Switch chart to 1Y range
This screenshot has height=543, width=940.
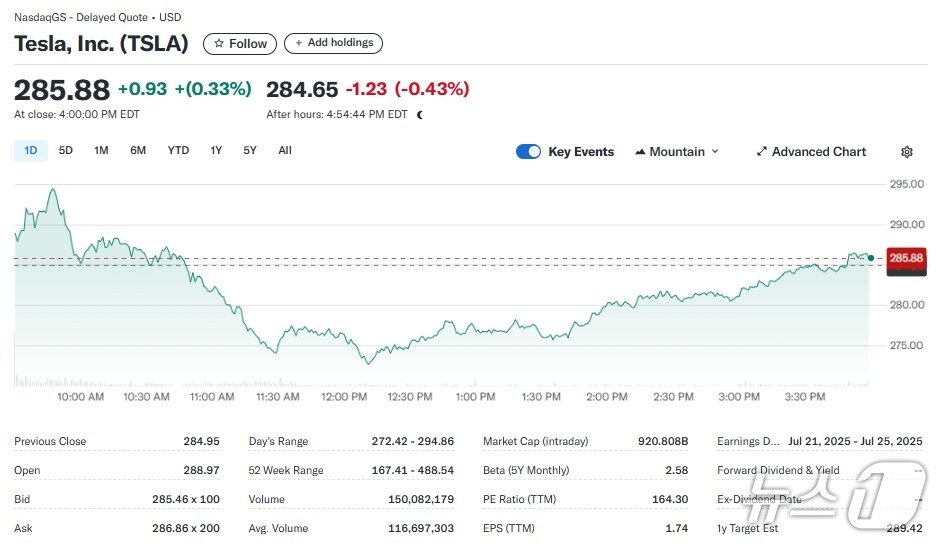216,151
